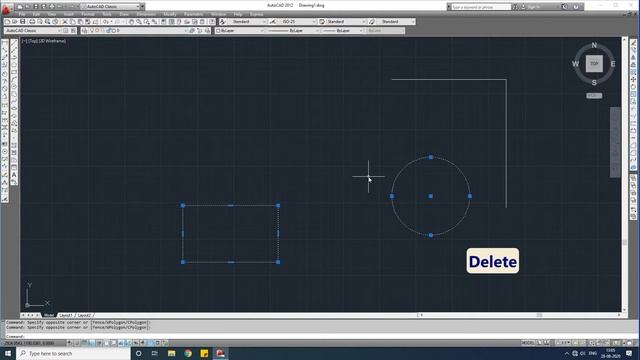
Task: Click the TOP face of the ViewCube
Action: 594,64
